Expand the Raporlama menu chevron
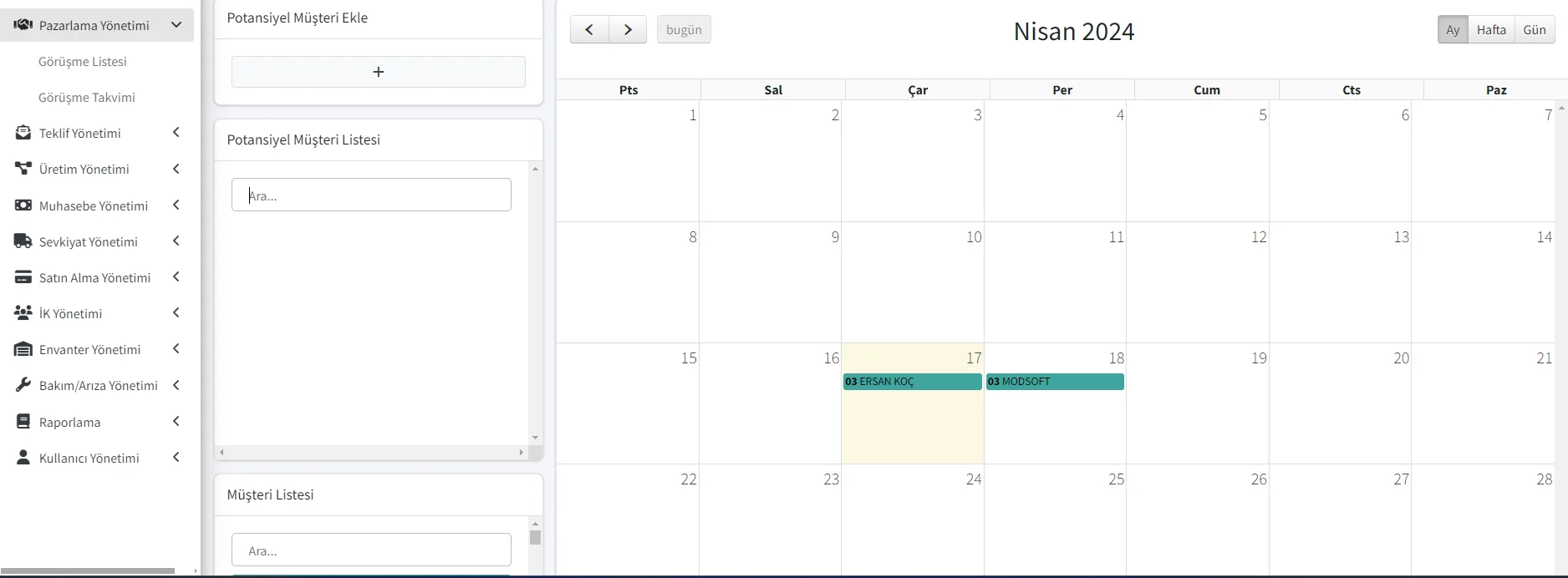1568x578 pixels. point(176,422)
